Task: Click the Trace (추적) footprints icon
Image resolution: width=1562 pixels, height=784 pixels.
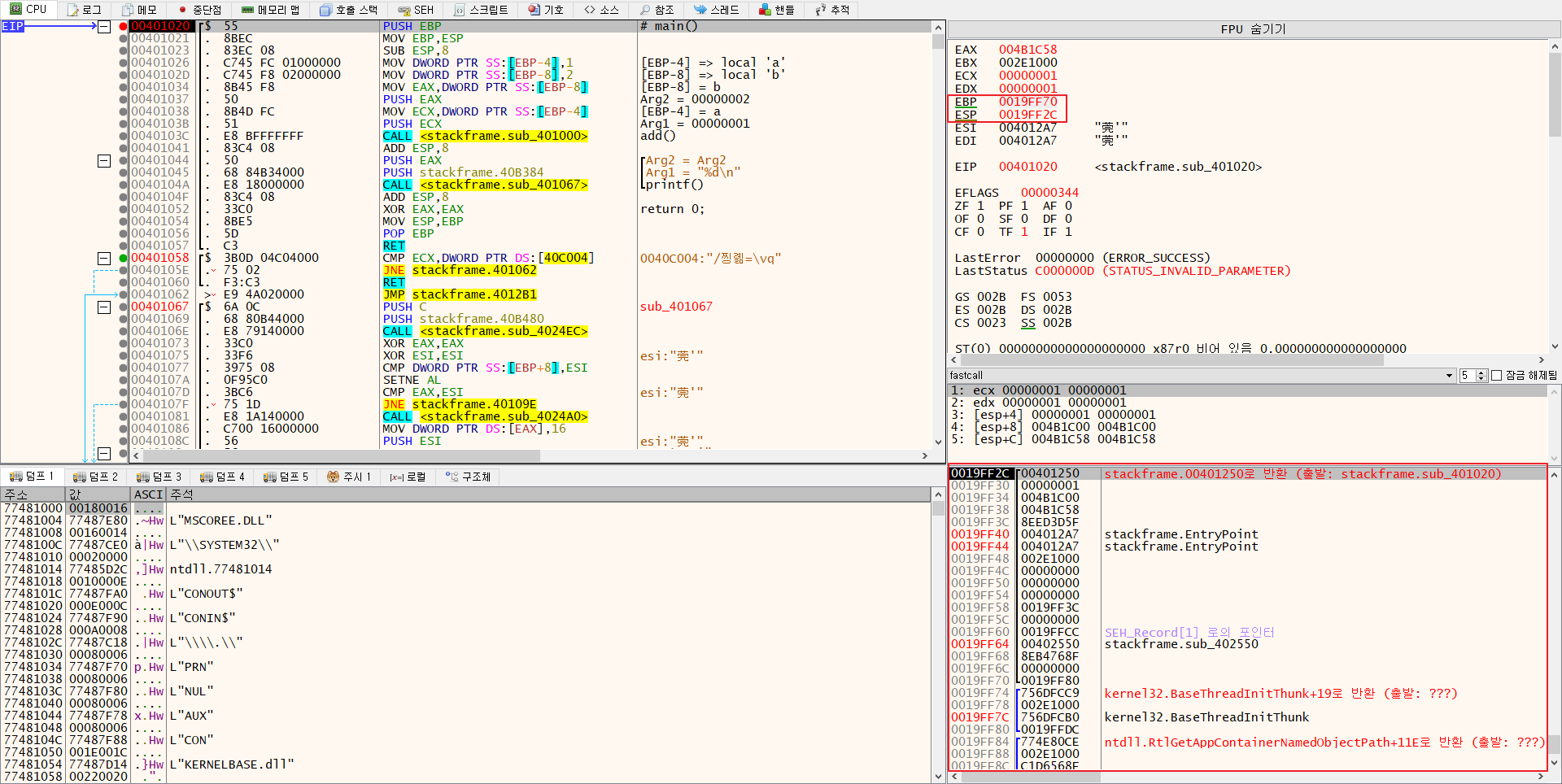Action: [820, 10]
